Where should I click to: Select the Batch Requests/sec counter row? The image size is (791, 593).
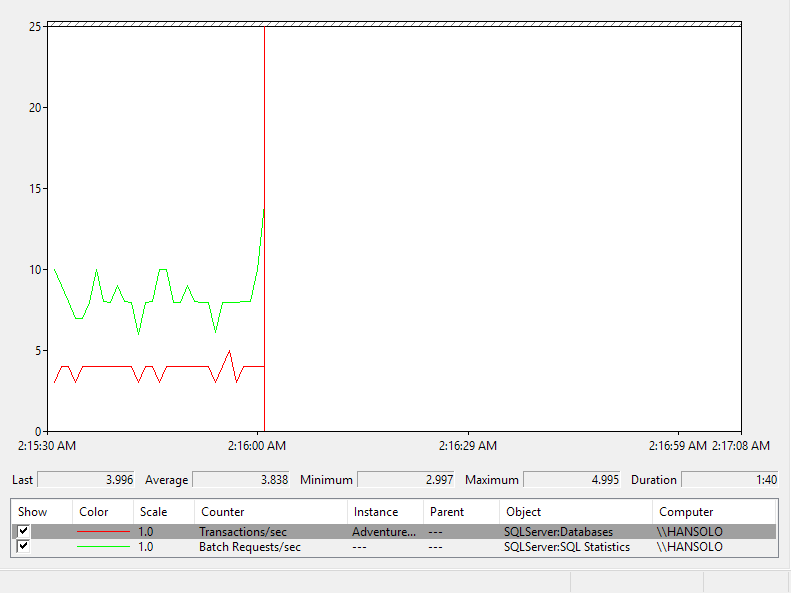[394, 547]
